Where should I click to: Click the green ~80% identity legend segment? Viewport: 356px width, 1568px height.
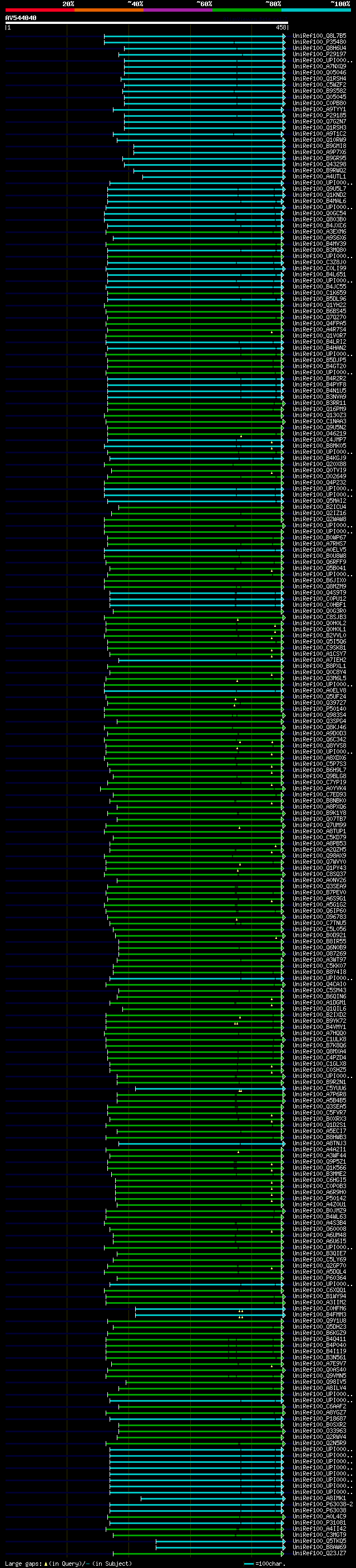pos(247,10)
